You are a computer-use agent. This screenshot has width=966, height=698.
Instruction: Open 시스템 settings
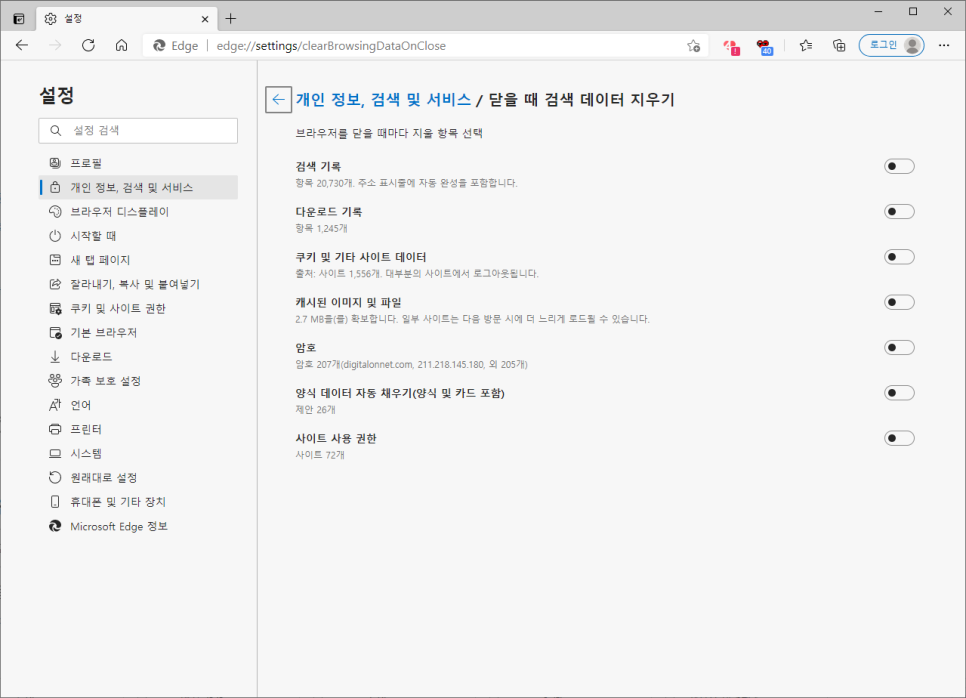(138, 453)
